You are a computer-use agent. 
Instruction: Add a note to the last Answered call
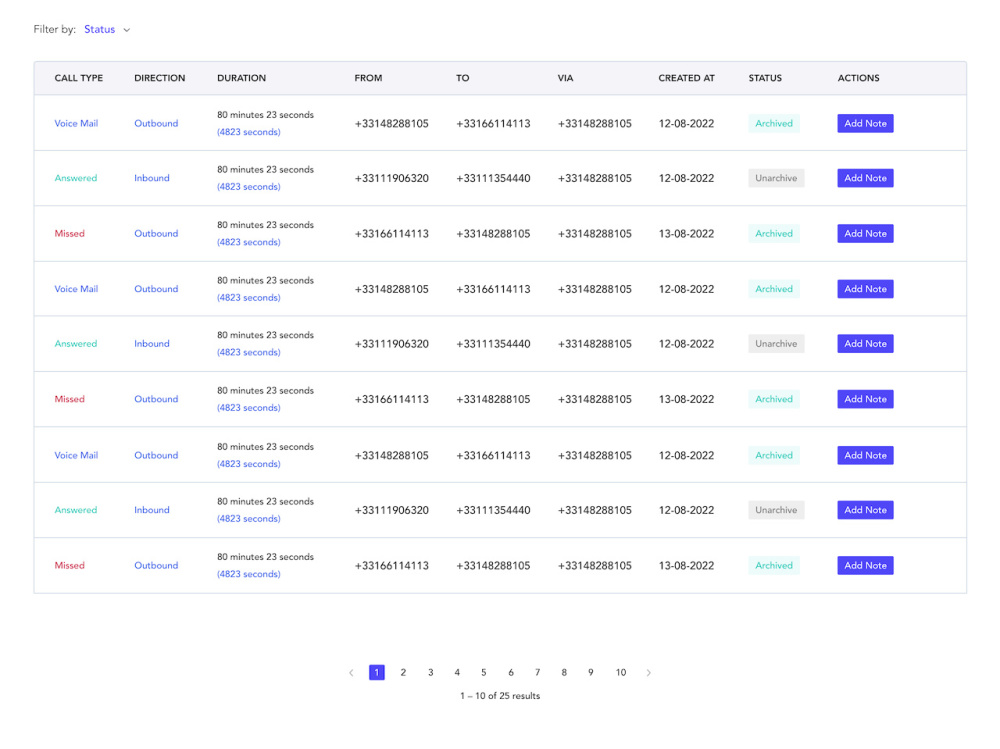pos(865,510)
